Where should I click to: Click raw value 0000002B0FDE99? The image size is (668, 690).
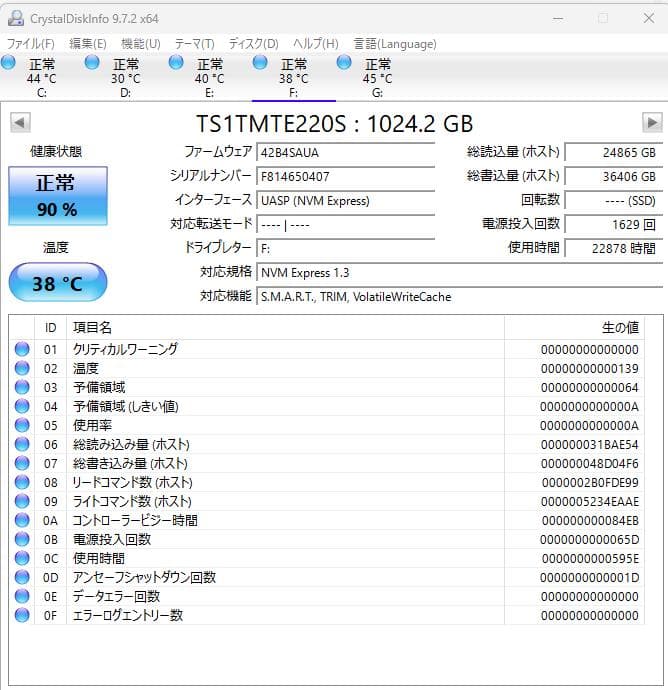point(590,482)
